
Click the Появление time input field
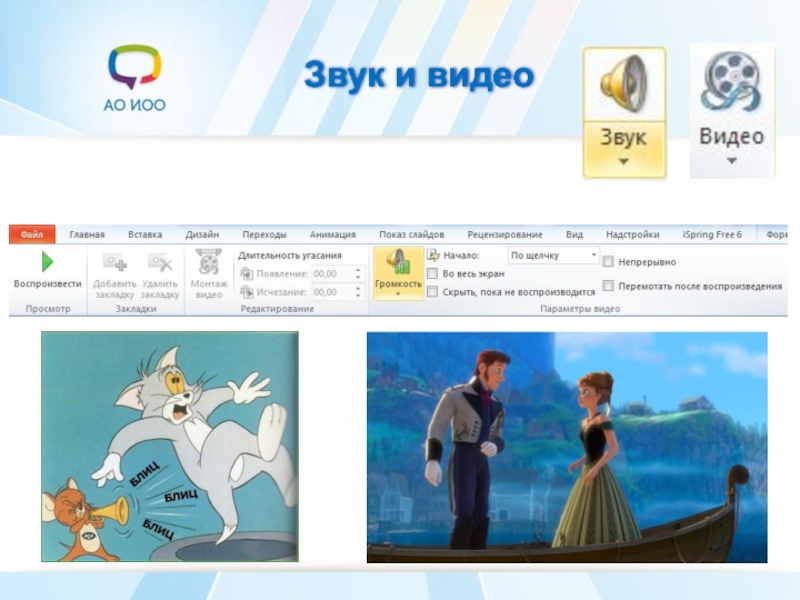coord(332,274)
